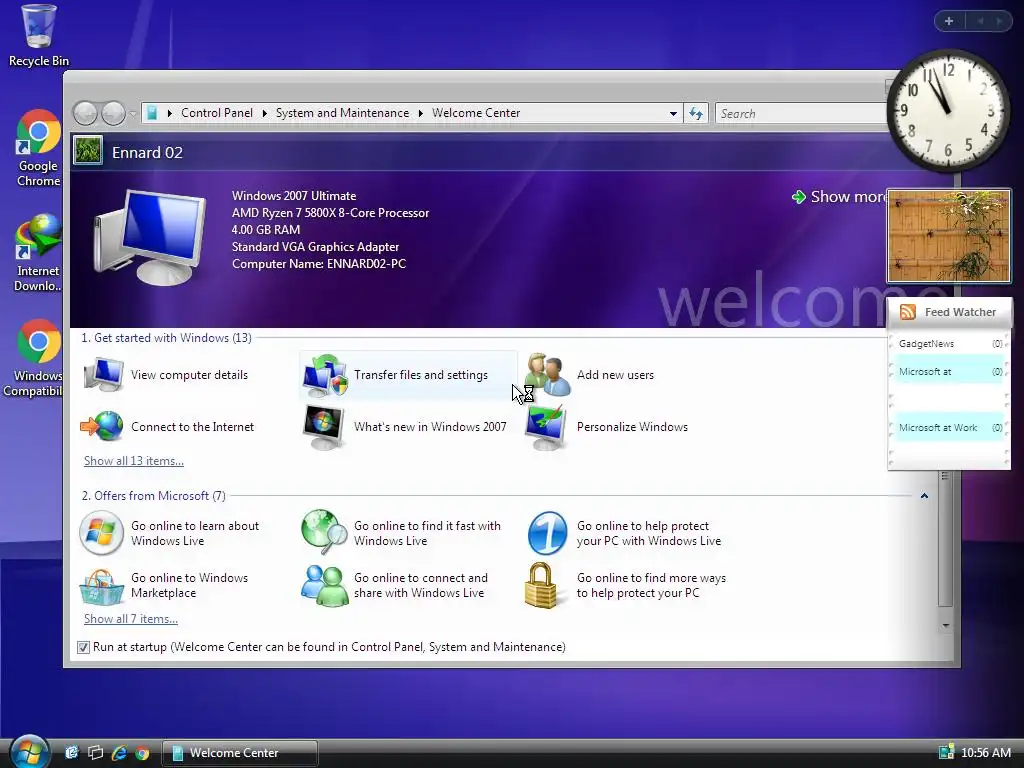
Task: Click the Ennard 02 user account picture
Action: pyautogui.click(x=88, y=150)
